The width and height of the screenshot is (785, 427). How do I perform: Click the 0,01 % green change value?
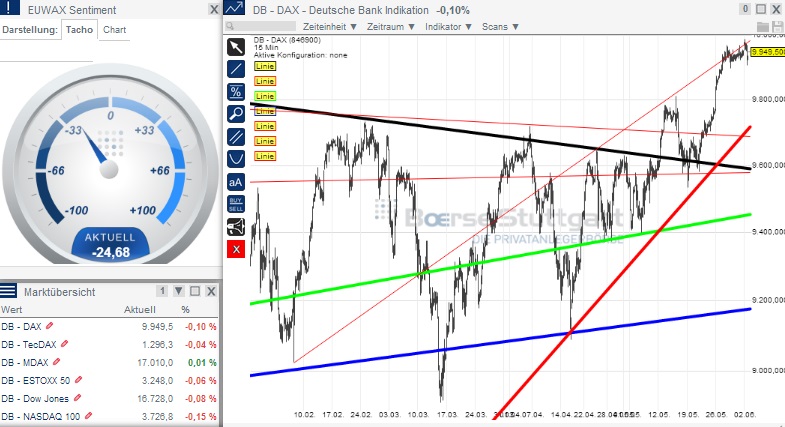point(202,362)
